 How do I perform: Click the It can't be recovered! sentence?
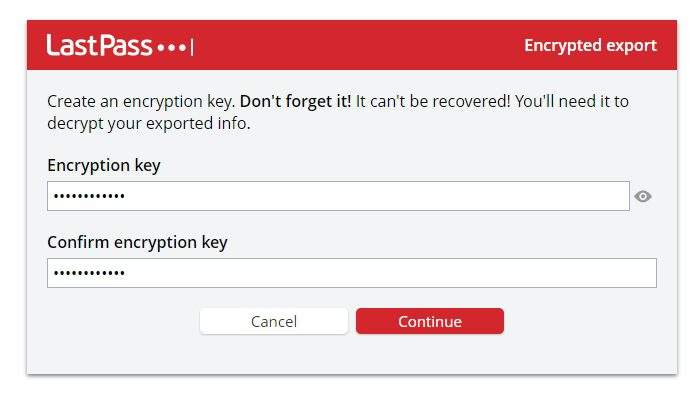433,101
